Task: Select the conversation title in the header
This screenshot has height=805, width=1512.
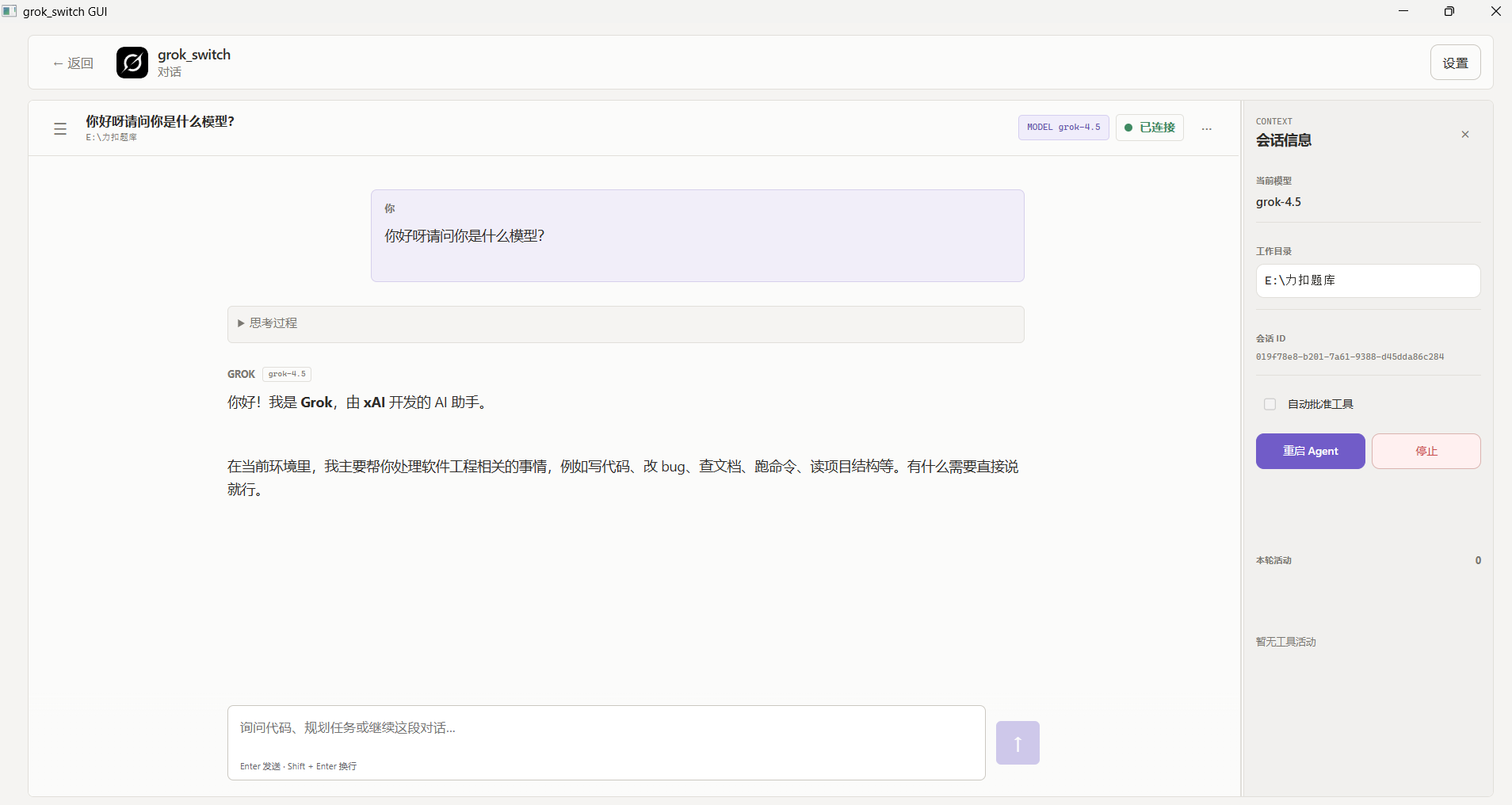Action: click(160, 121)
